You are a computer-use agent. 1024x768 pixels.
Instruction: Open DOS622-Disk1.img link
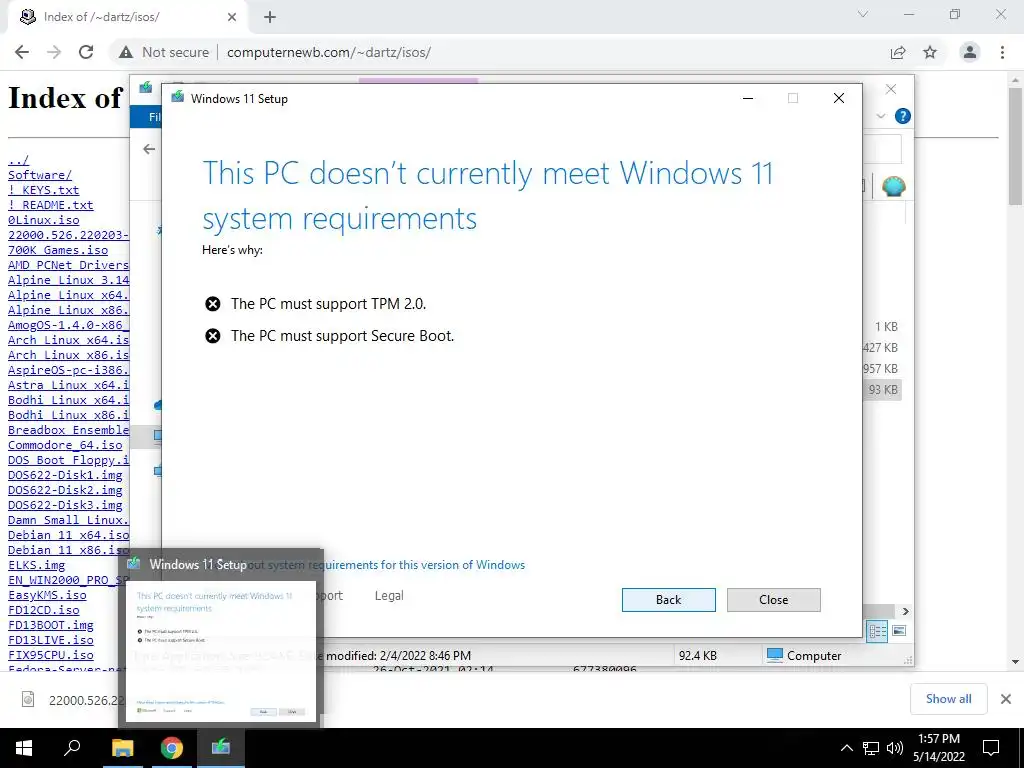click(x=65, y=475)
